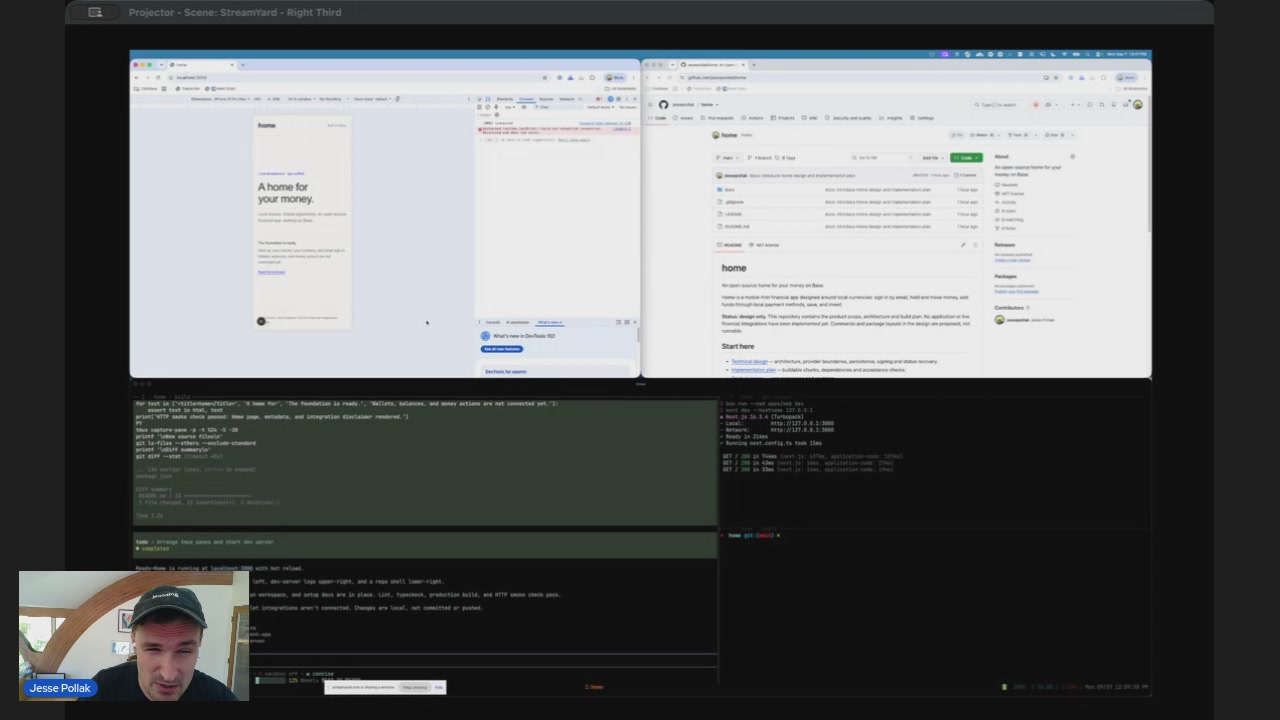Click Stop sharing in StreamYard bar
Viewport: 1280px width, 720px height.
[x=415, y=688]
